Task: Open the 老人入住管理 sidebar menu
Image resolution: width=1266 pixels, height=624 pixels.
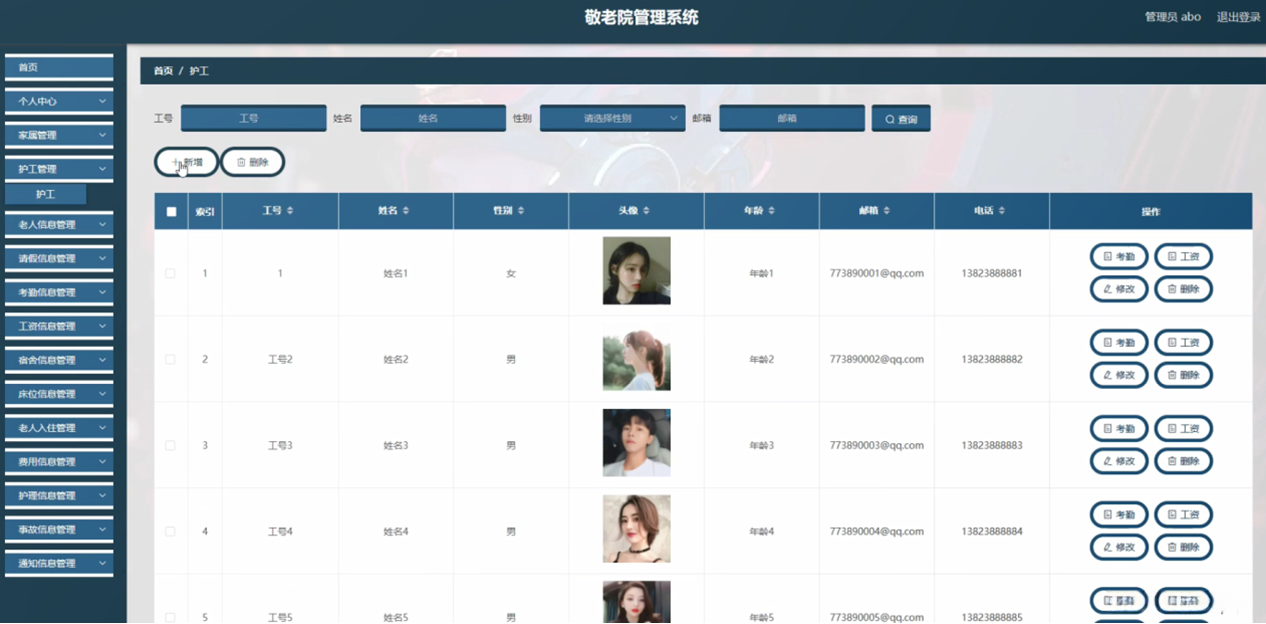Action: pyautogui.click(x=59, y=428)
